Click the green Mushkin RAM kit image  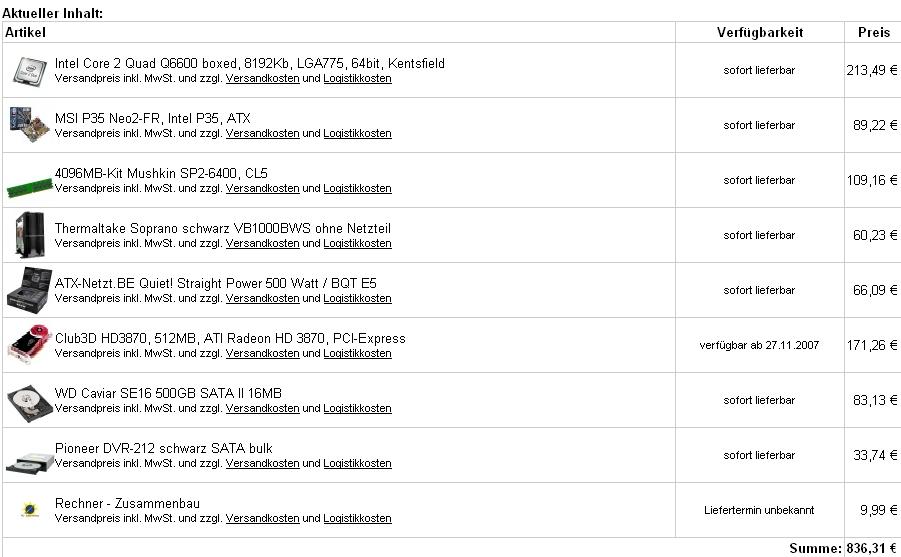pyautogui.click(x=29, y=187)
